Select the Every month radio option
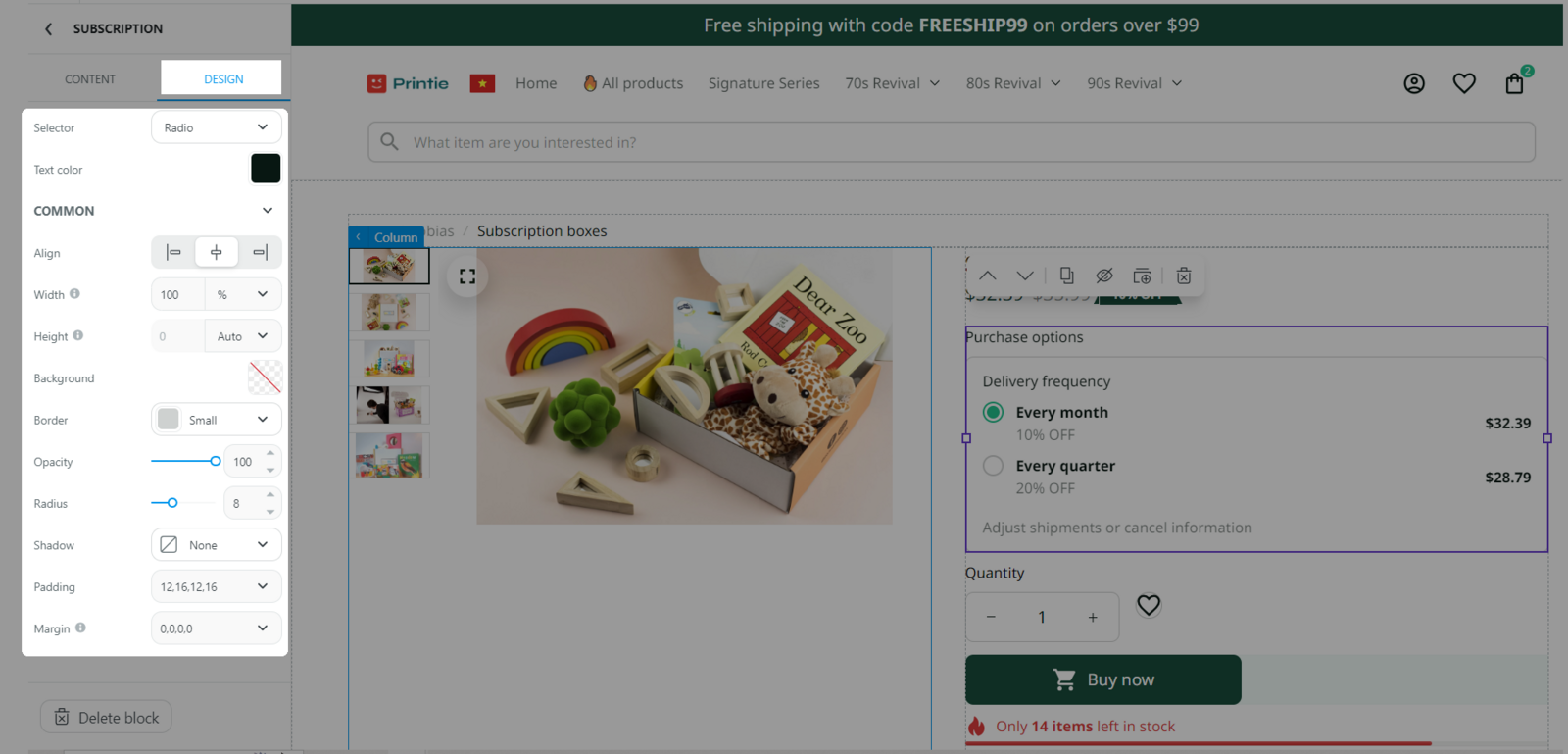The image size is (1568, 754). click(x=993, y=412)
